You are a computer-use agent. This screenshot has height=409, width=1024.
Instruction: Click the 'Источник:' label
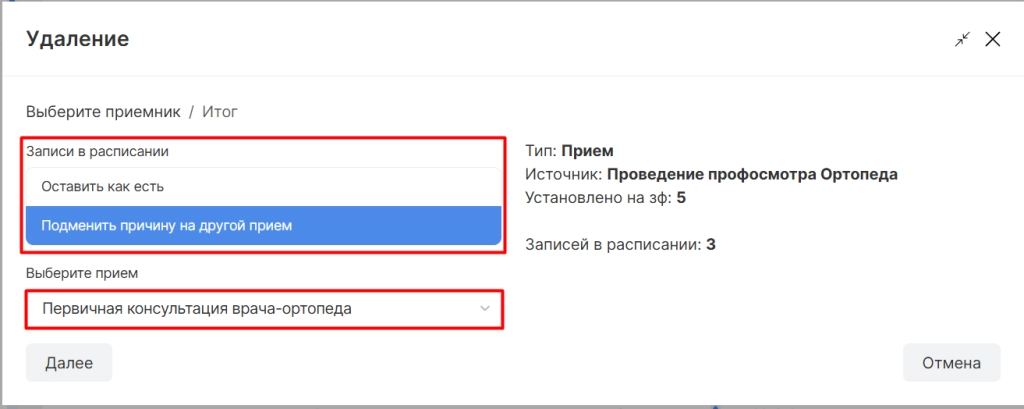(564, 174)
